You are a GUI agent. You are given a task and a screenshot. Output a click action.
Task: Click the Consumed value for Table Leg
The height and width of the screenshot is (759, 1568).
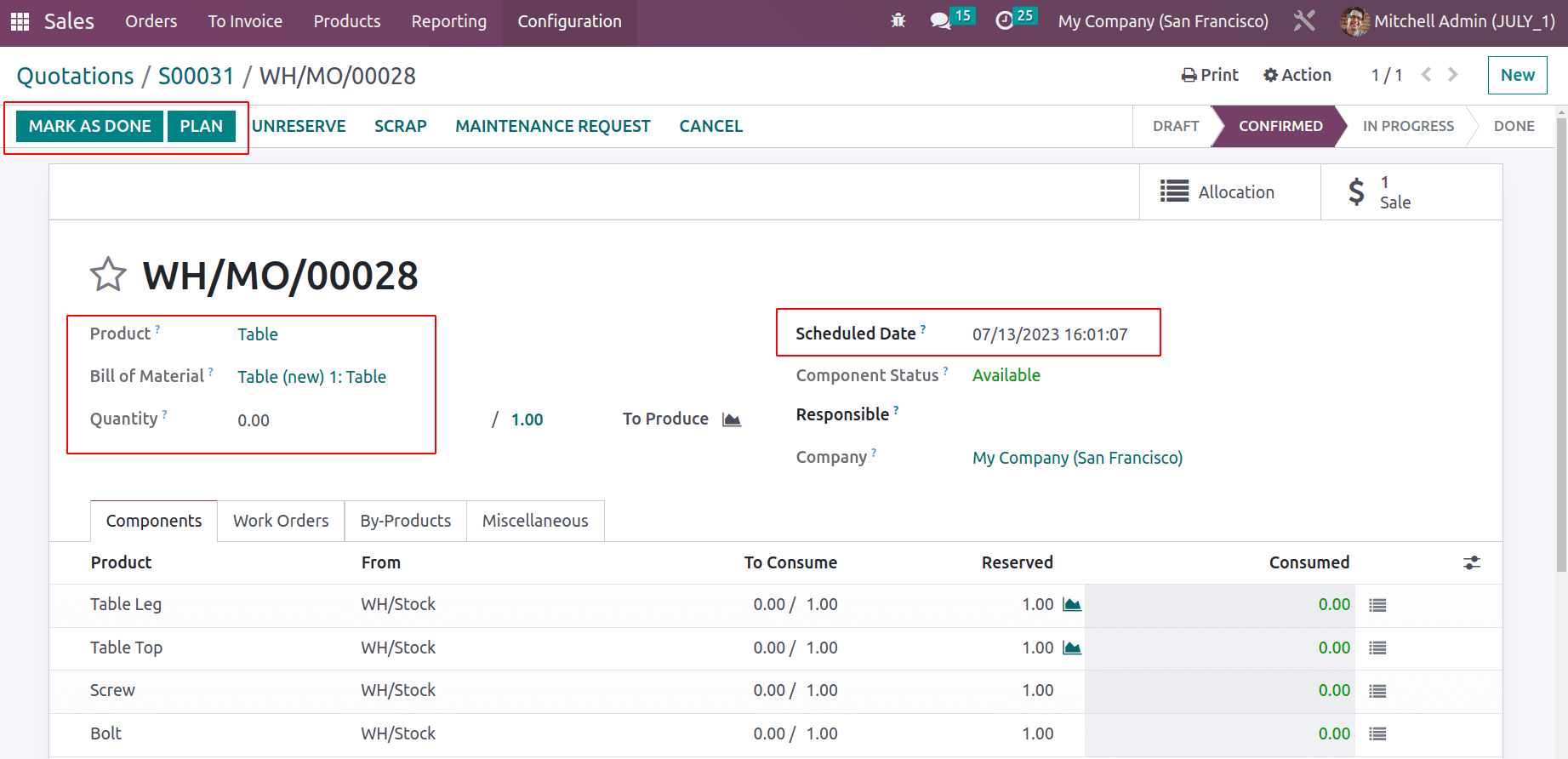[x=1334, y=605]
